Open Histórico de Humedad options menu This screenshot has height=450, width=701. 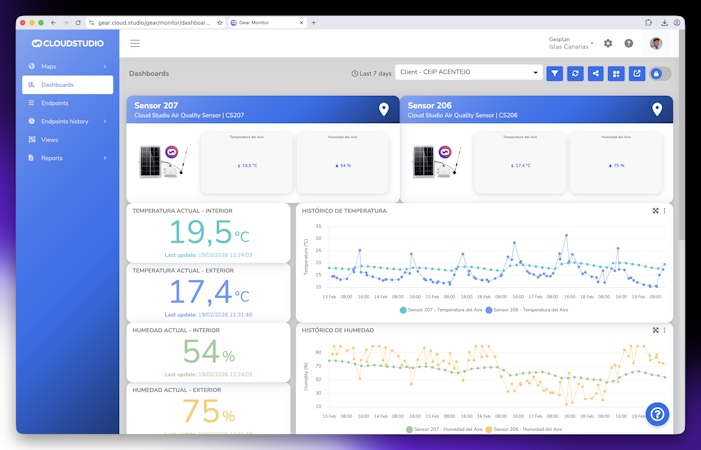[x=664, y=330]
